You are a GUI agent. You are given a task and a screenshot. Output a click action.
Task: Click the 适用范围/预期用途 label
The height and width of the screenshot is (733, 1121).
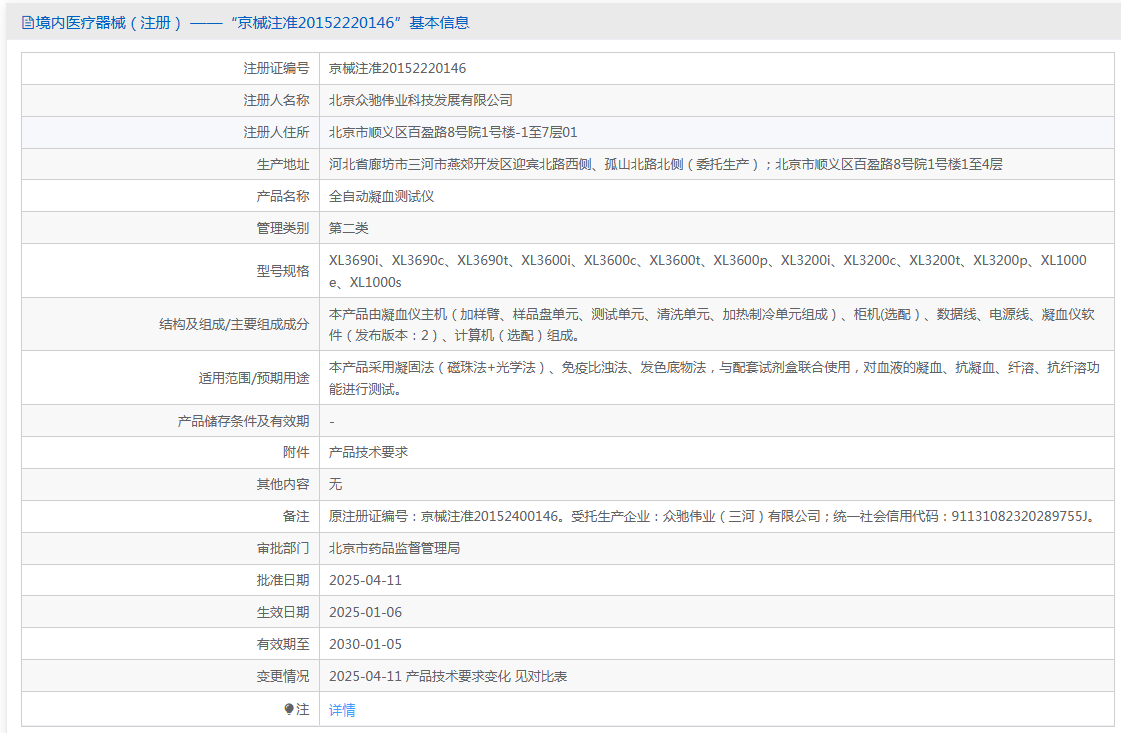pyautogui.click(x=254, y=378)
